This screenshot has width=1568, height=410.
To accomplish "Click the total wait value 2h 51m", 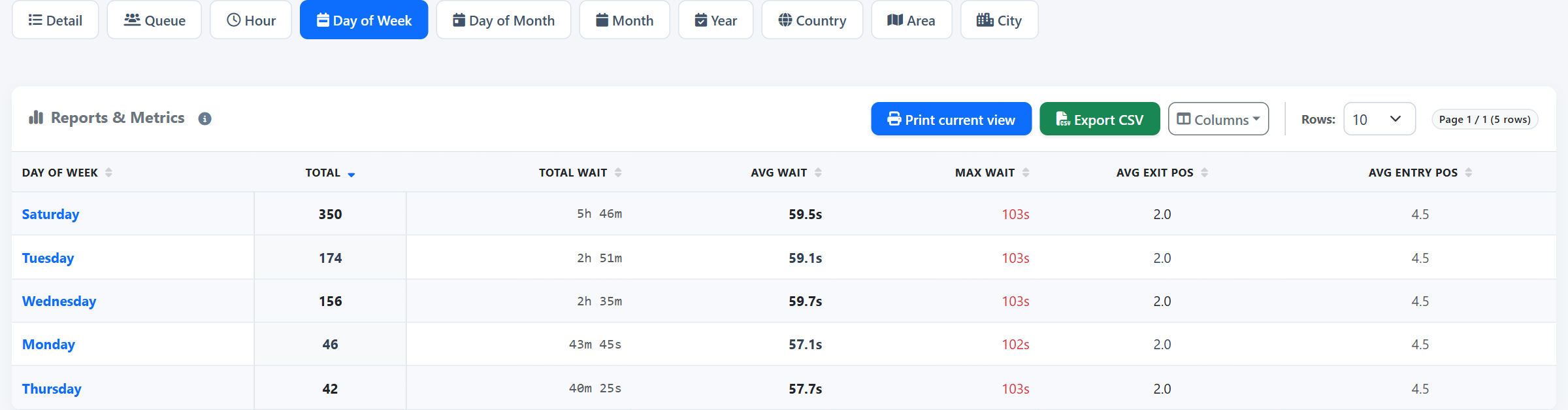I will (599, 258).
